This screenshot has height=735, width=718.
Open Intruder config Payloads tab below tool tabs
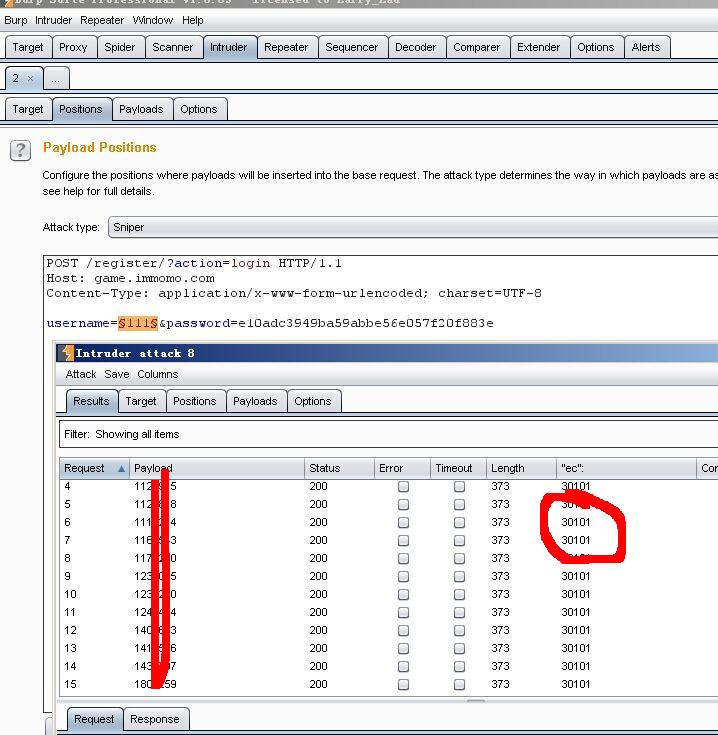pos(142,109)
